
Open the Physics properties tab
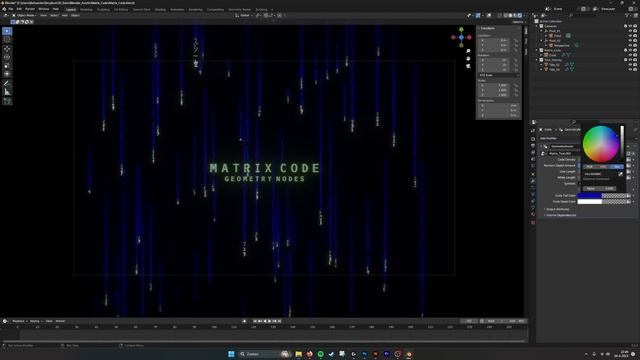coord(533,194)
